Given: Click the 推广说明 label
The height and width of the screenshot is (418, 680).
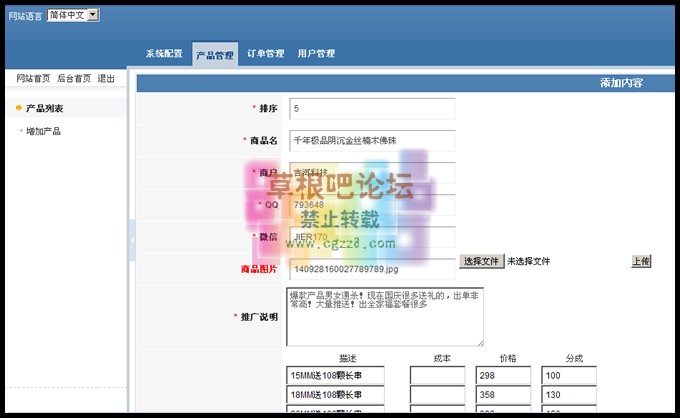Looking at the screenshot, I should (x=259, y=317).
